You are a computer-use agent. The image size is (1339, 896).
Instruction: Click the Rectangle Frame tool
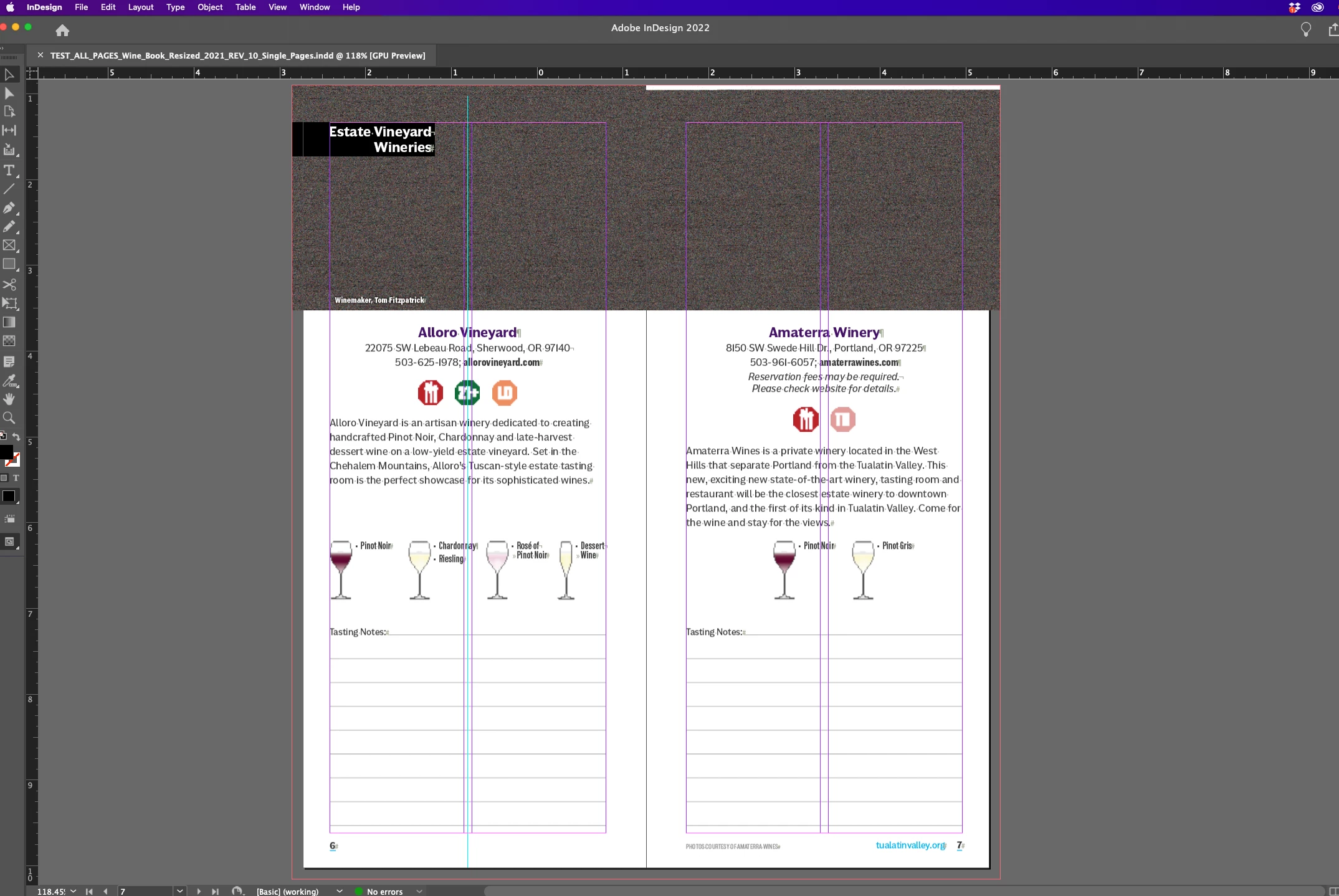coord(9,245)
